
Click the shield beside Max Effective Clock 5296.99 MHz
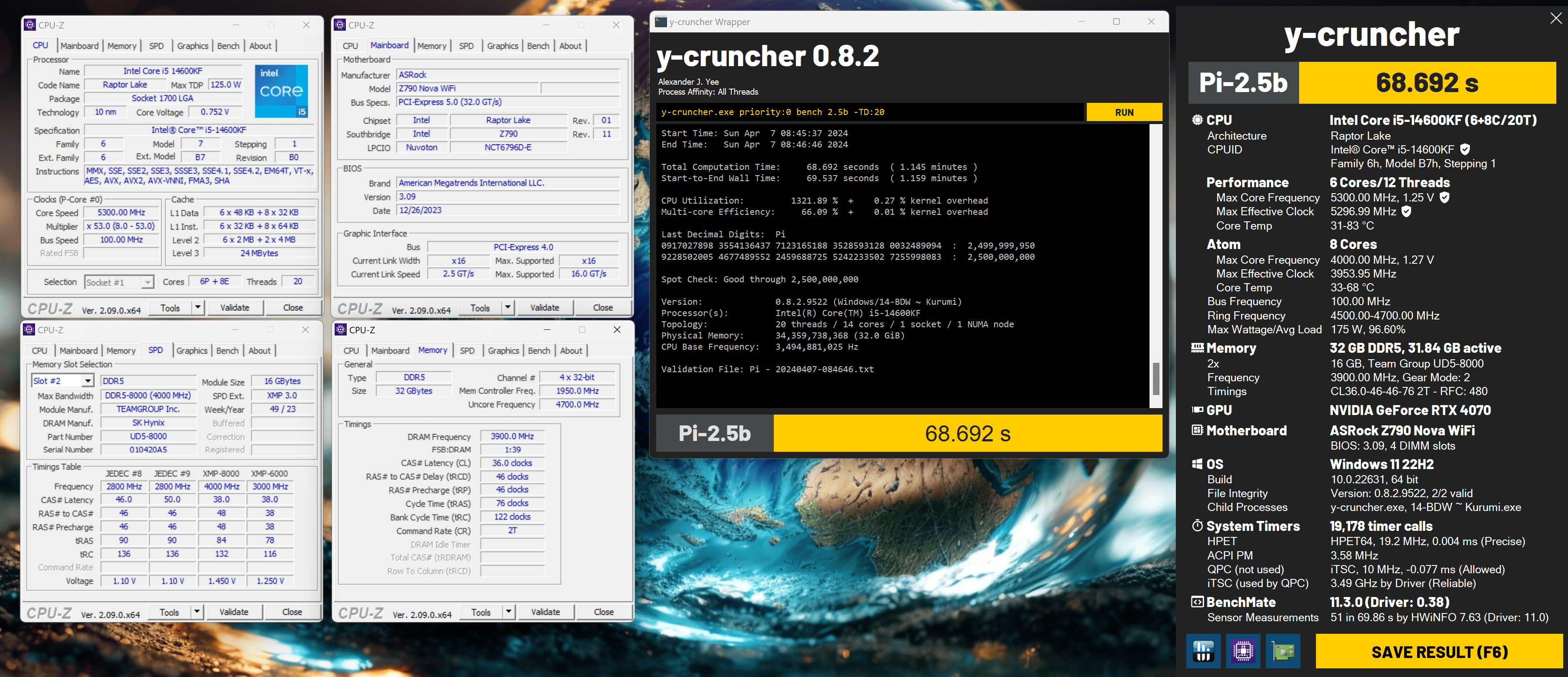[x=1406, y=211]
